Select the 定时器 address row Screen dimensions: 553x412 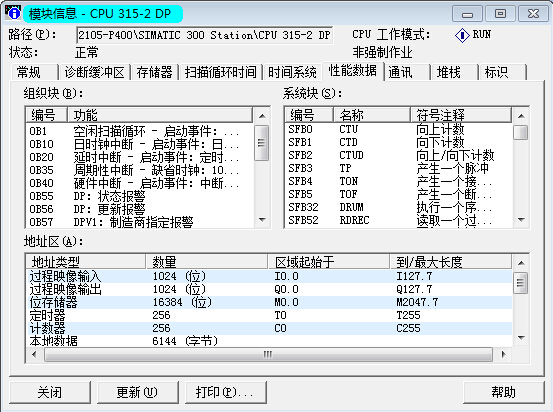[x=269, y=315]
